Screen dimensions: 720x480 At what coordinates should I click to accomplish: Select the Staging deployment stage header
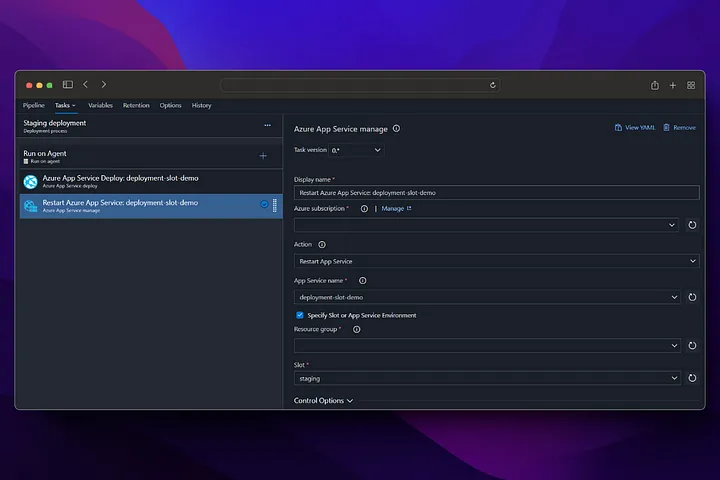(x=151, y=126)
